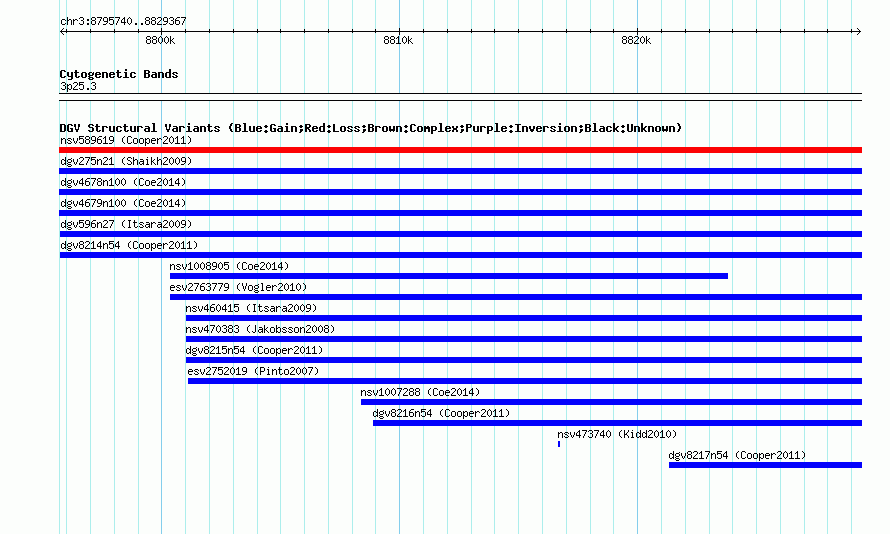Click the 3p25.3 cytogenetic band bar
Viewport: 890px width, 534px height.
click(460, 97)
